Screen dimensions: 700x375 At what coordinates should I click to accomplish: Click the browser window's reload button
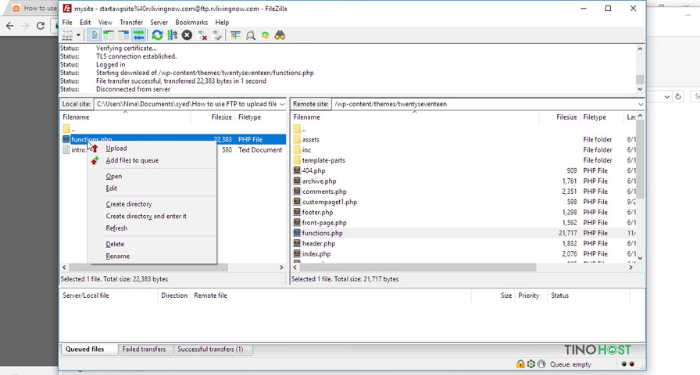[40, 26]
